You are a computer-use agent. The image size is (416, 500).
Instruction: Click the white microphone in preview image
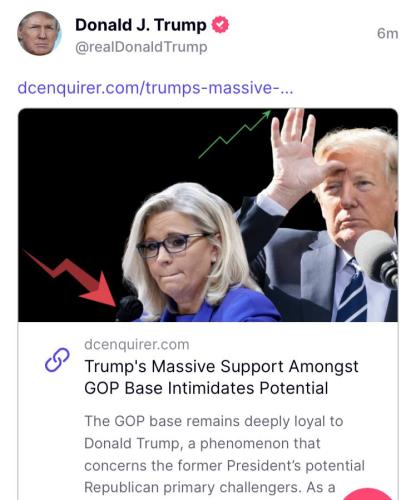[377, 257]
